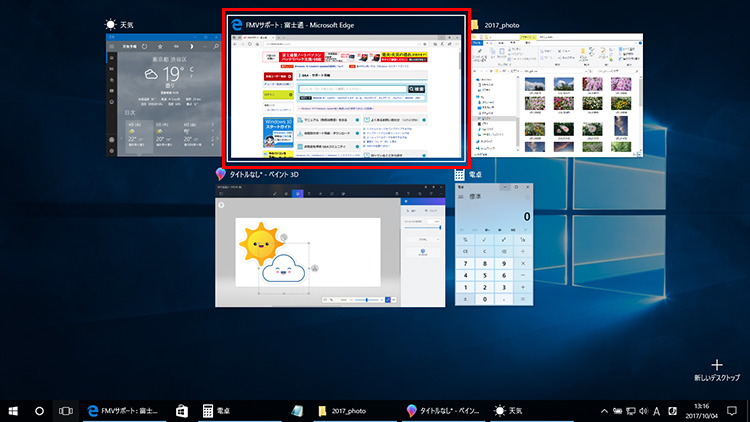Switch to the 天気 weather window

tap(162, 95)
